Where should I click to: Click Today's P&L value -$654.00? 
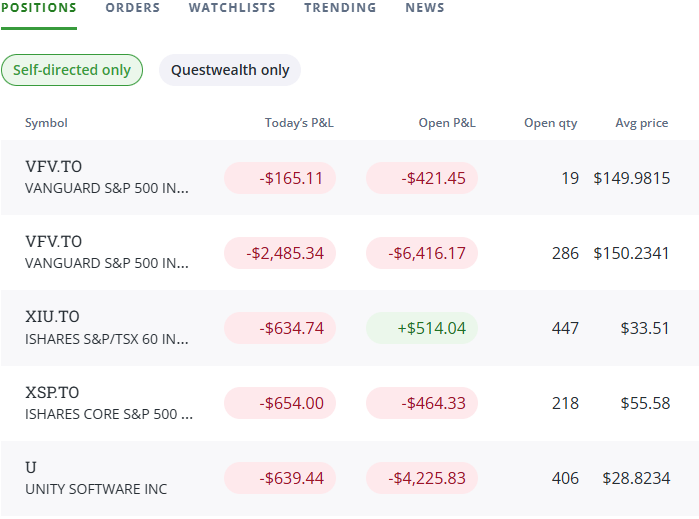[280, 403]
